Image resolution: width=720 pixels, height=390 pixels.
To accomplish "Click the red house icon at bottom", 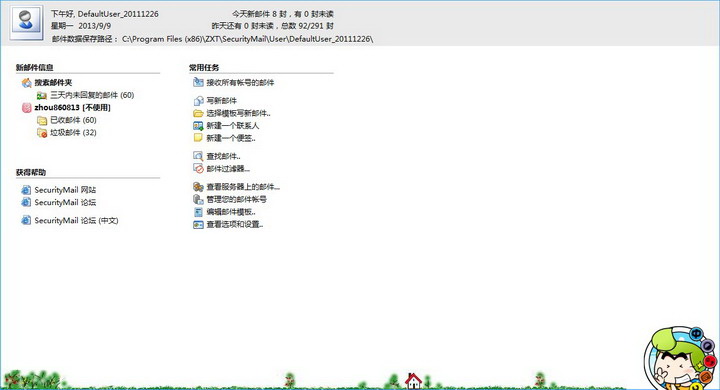I will (x=413, y=381).
